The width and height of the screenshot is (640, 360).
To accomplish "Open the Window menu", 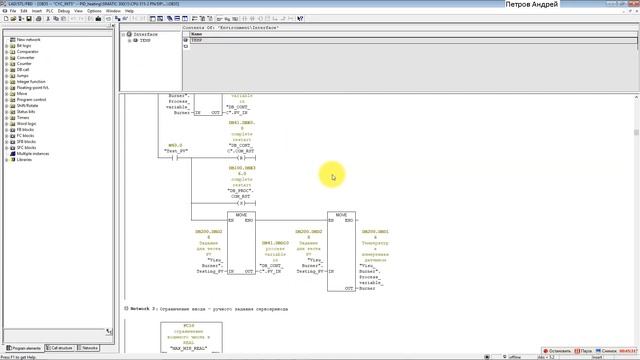I will [x=113, y=11].
